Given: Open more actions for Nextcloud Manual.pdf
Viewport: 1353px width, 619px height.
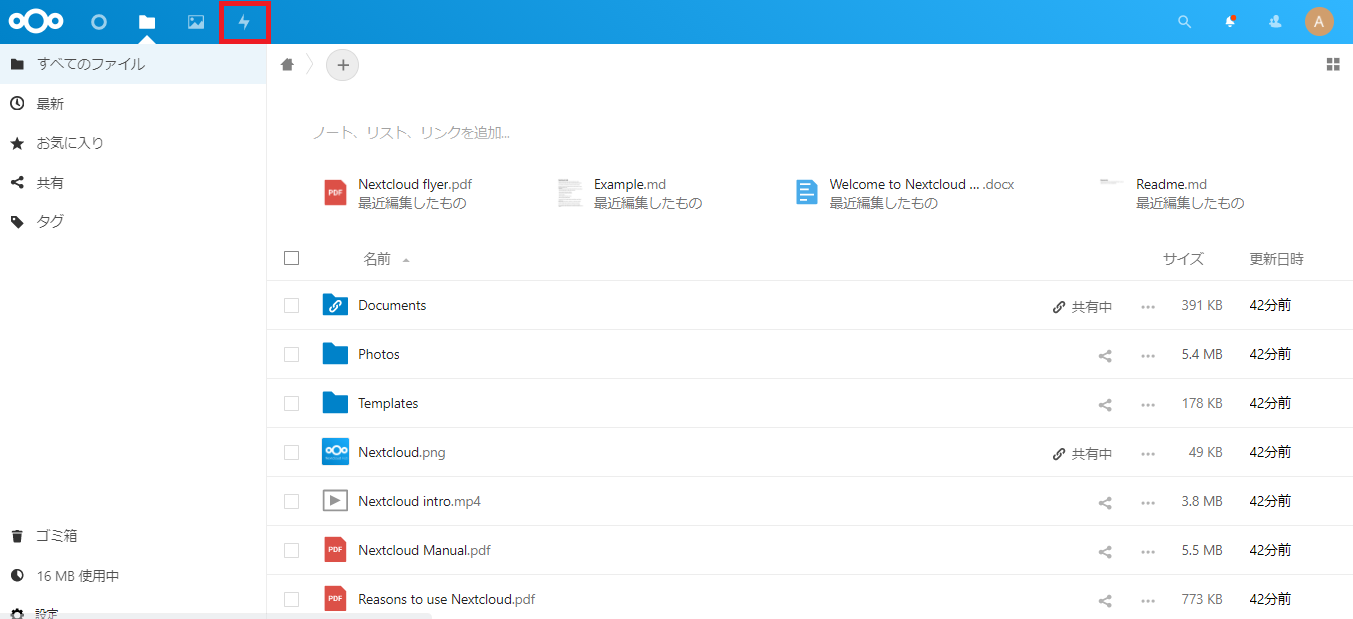Looking at the screenshot, I should (1148, 551).
